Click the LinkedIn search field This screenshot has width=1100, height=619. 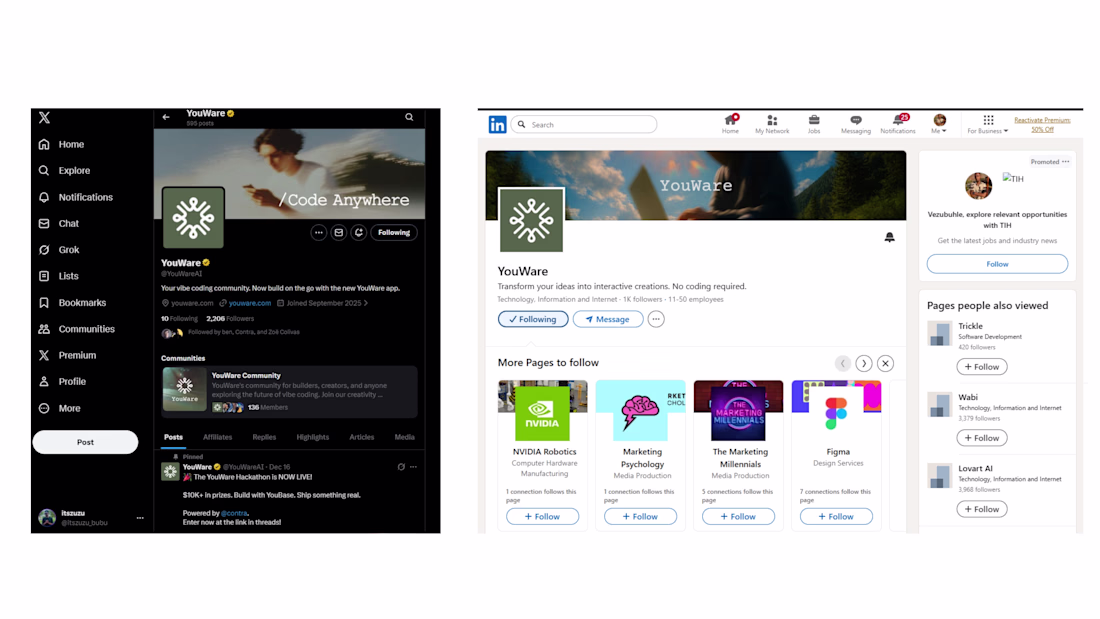point(584,124)
